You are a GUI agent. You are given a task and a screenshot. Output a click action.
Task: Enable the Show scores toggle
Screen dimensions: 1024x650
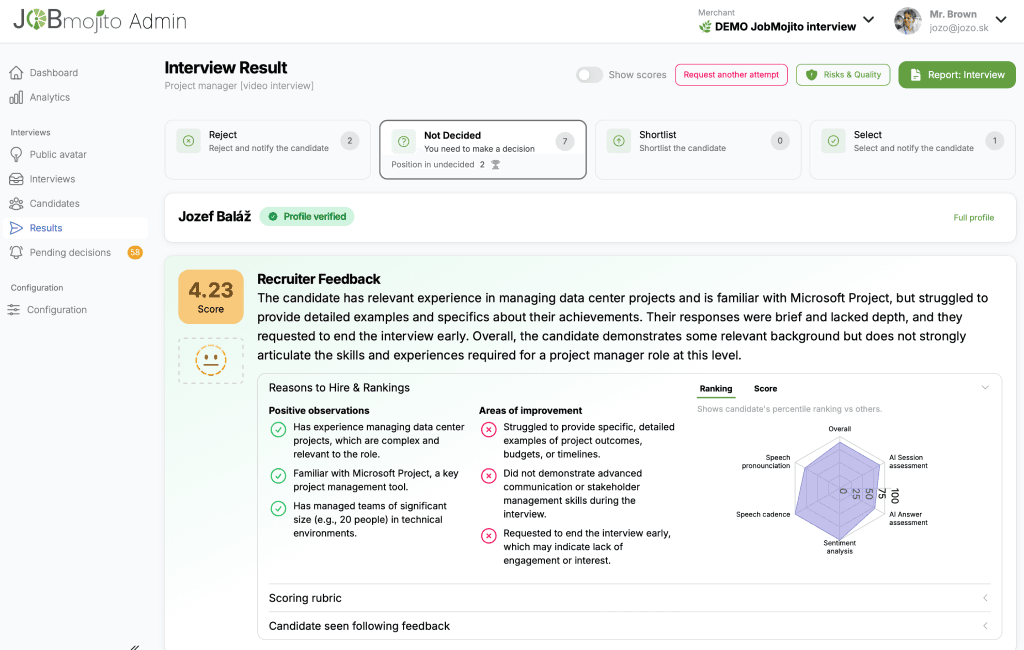[590, 74]
